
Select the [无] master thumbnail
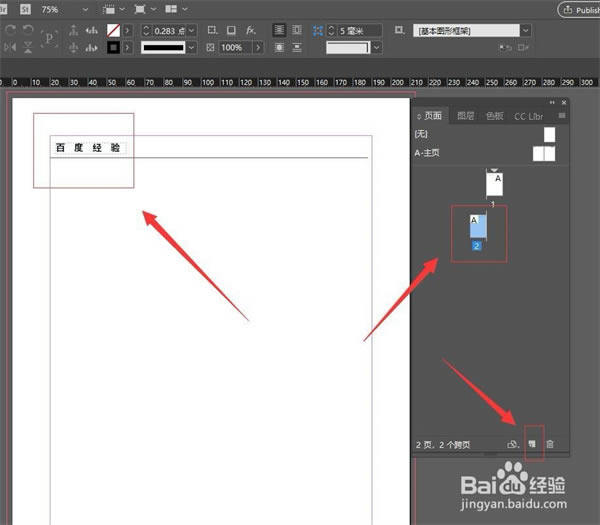pyautogui.click(x=549, y=134)
